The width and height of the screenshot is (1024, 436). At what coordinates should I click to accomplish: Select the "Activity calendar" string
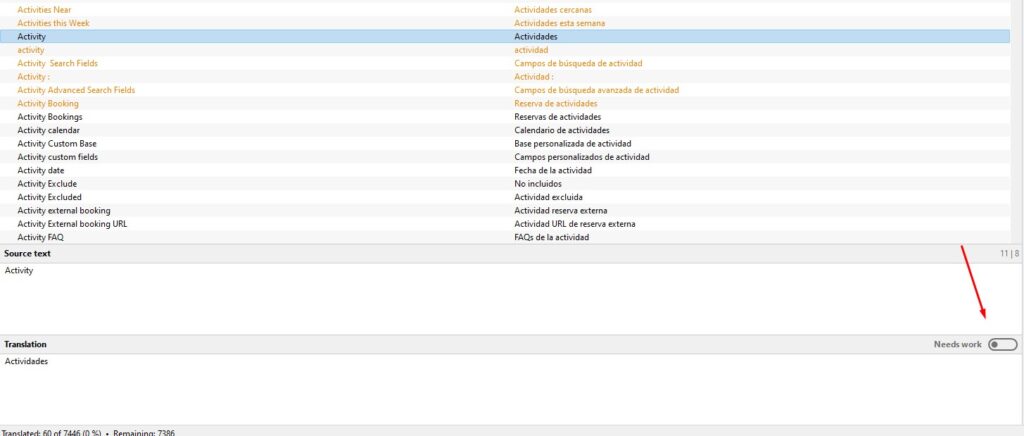[x=49, y=130]
